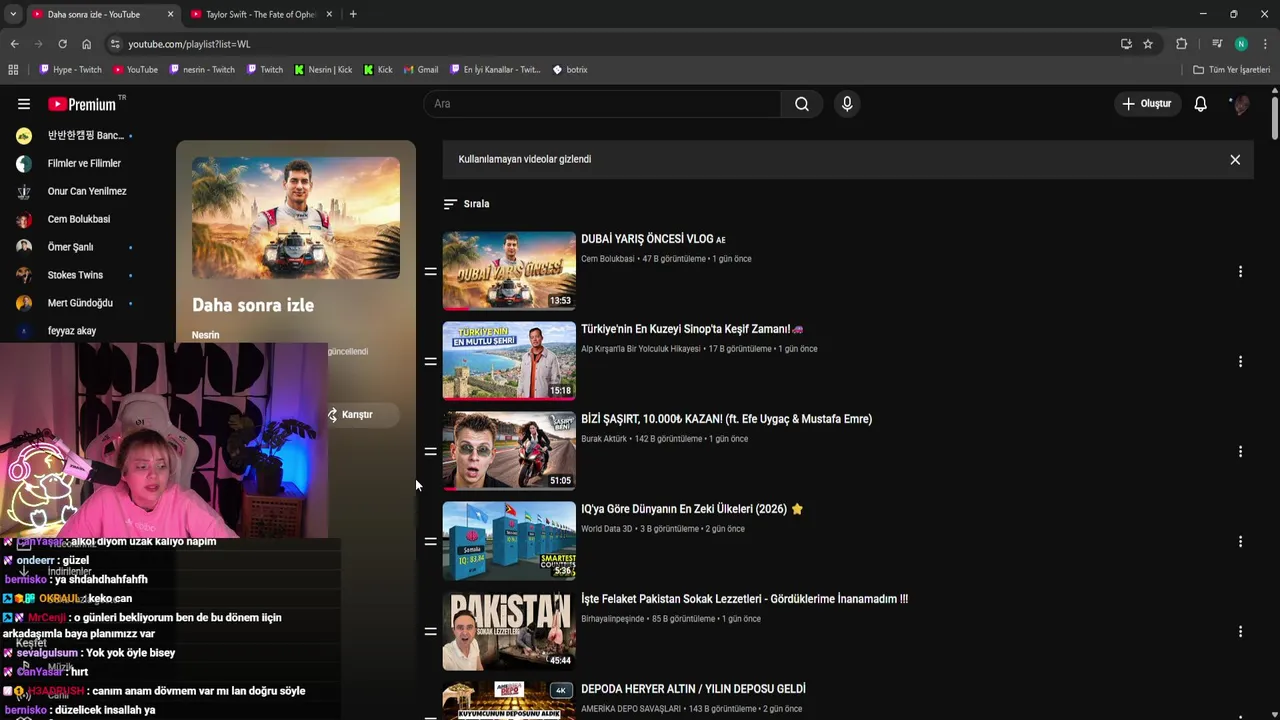The width and height of the screenshot is (1280, 720).
Task: Open DUBAİ YARIŞ ÖNCESİ VLOG thumbnail
Action: tap(509, 271)
